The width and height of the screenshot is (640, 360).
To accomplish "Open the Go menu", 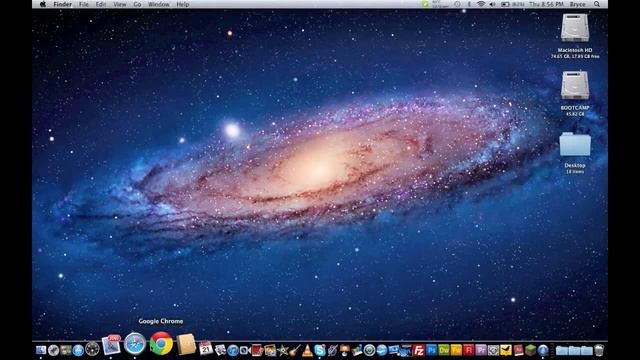I will [137, 4].
